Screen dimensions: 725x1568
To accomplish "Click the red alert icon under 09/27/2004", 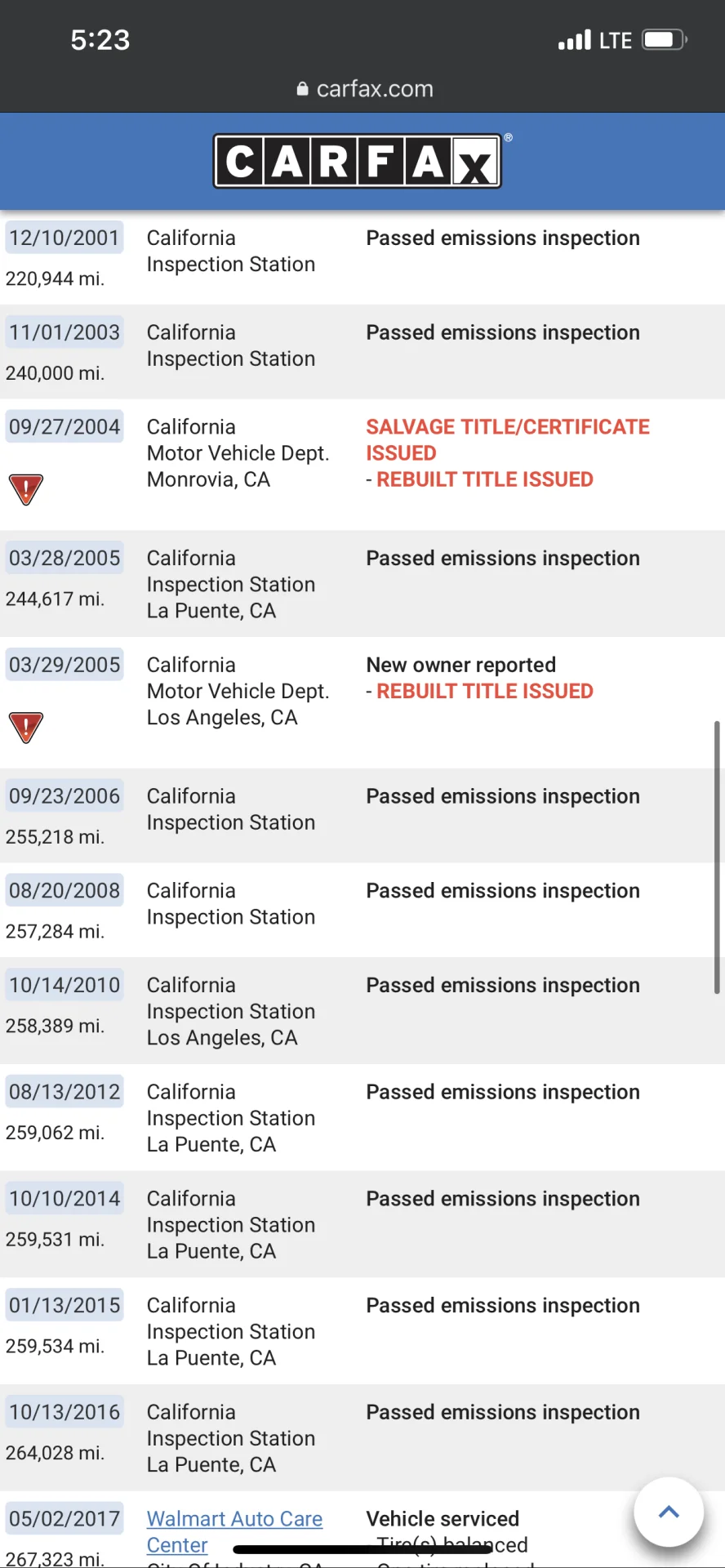I will [25, 489].
